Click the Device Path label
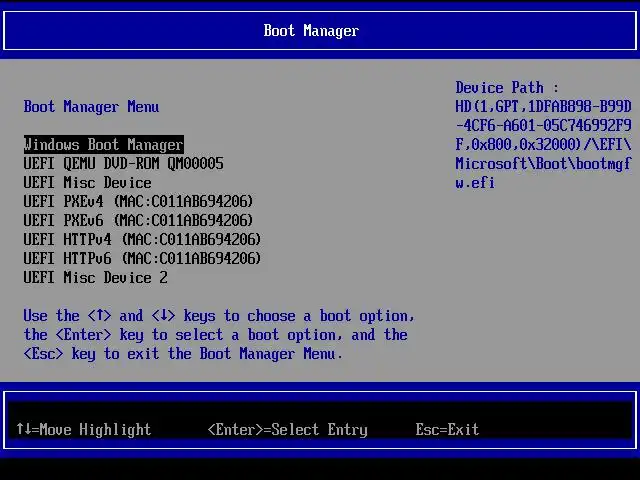Image resolution: width=640 pixels, height=480 pixels. point(507,88)
